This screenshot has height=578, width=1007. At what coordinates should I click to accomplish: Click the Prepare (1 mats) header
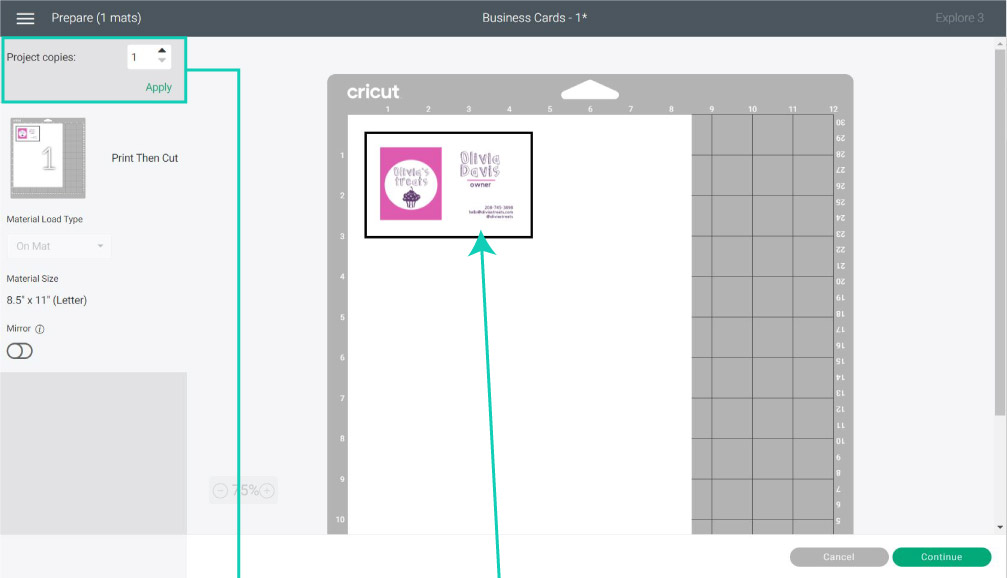point(95,17)
